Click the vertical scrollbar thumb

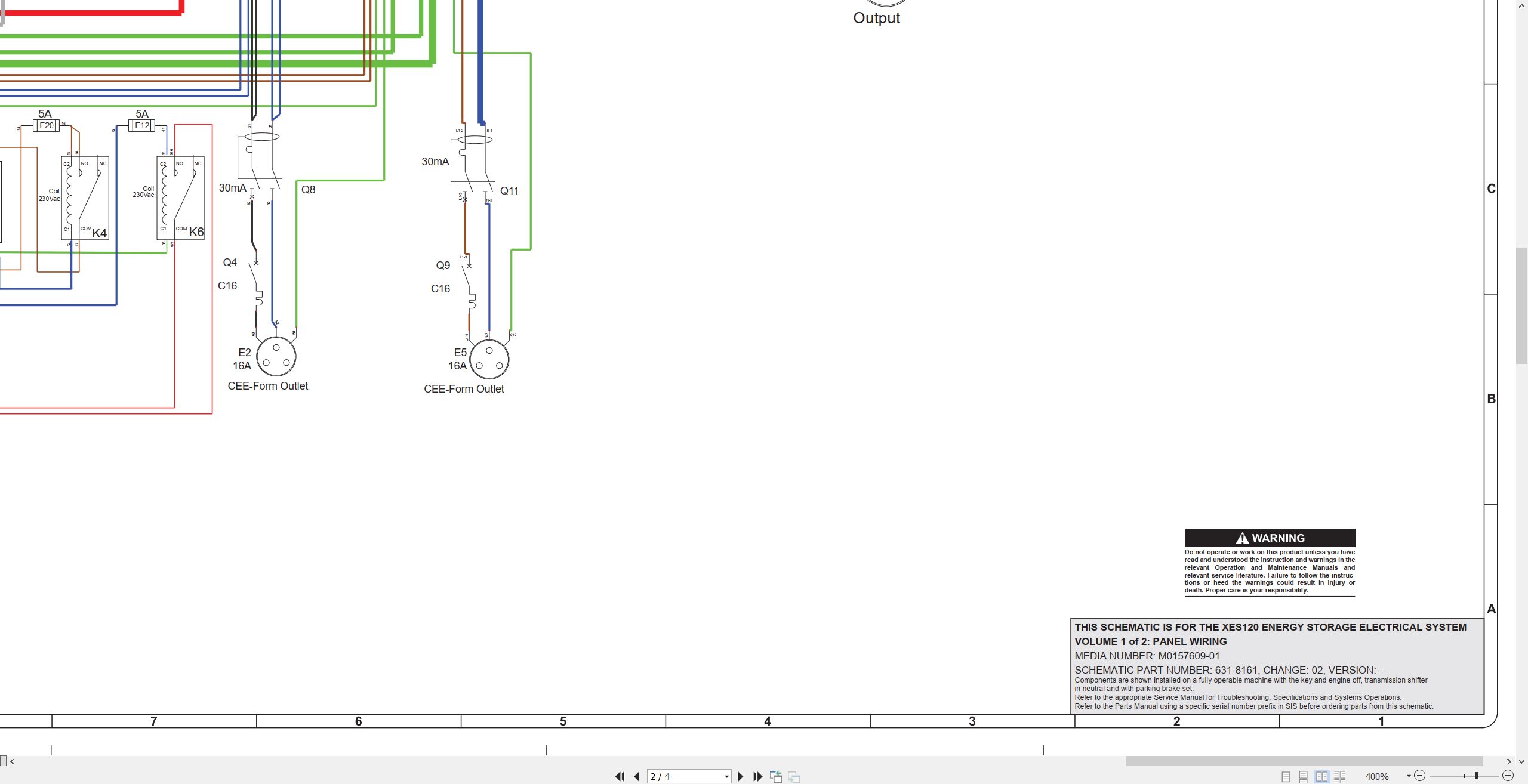pyautogui.click(x=1522, y=304)
